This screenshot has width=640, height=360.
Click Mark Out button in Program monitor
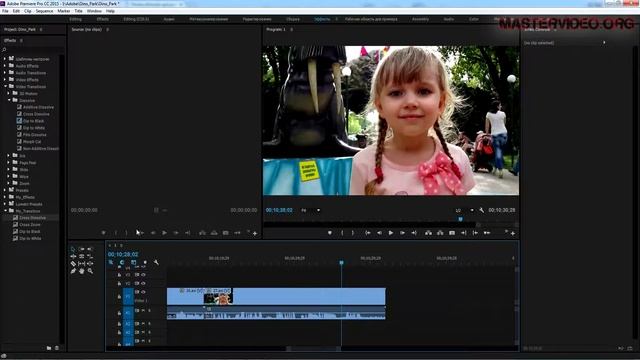pyautogui.click(x=353, y=233)
